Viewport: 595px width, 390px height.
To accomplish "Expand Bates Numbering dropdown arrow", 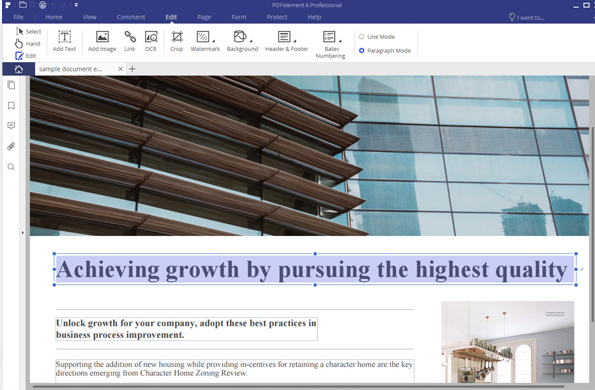I will coord(340,40).
